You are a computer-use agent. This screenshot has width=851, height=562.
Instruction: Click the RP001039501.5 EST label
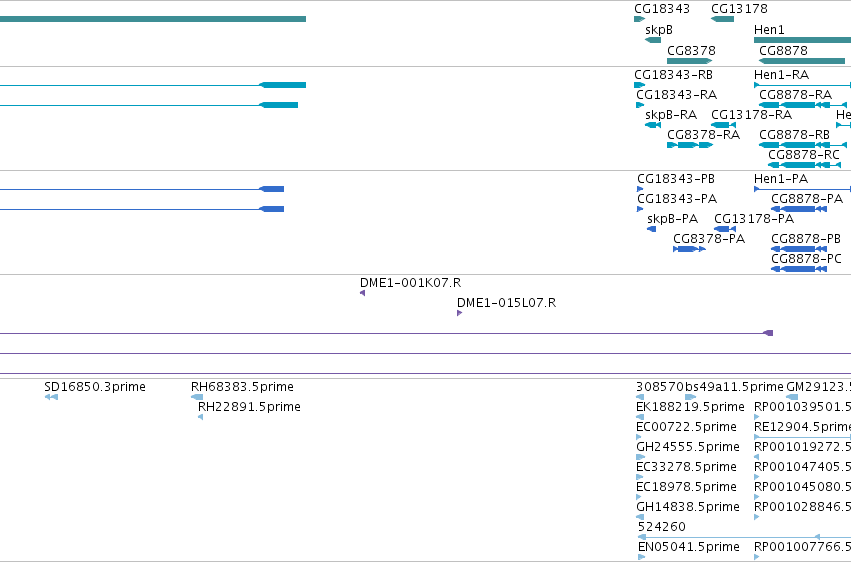pos(802,407)
